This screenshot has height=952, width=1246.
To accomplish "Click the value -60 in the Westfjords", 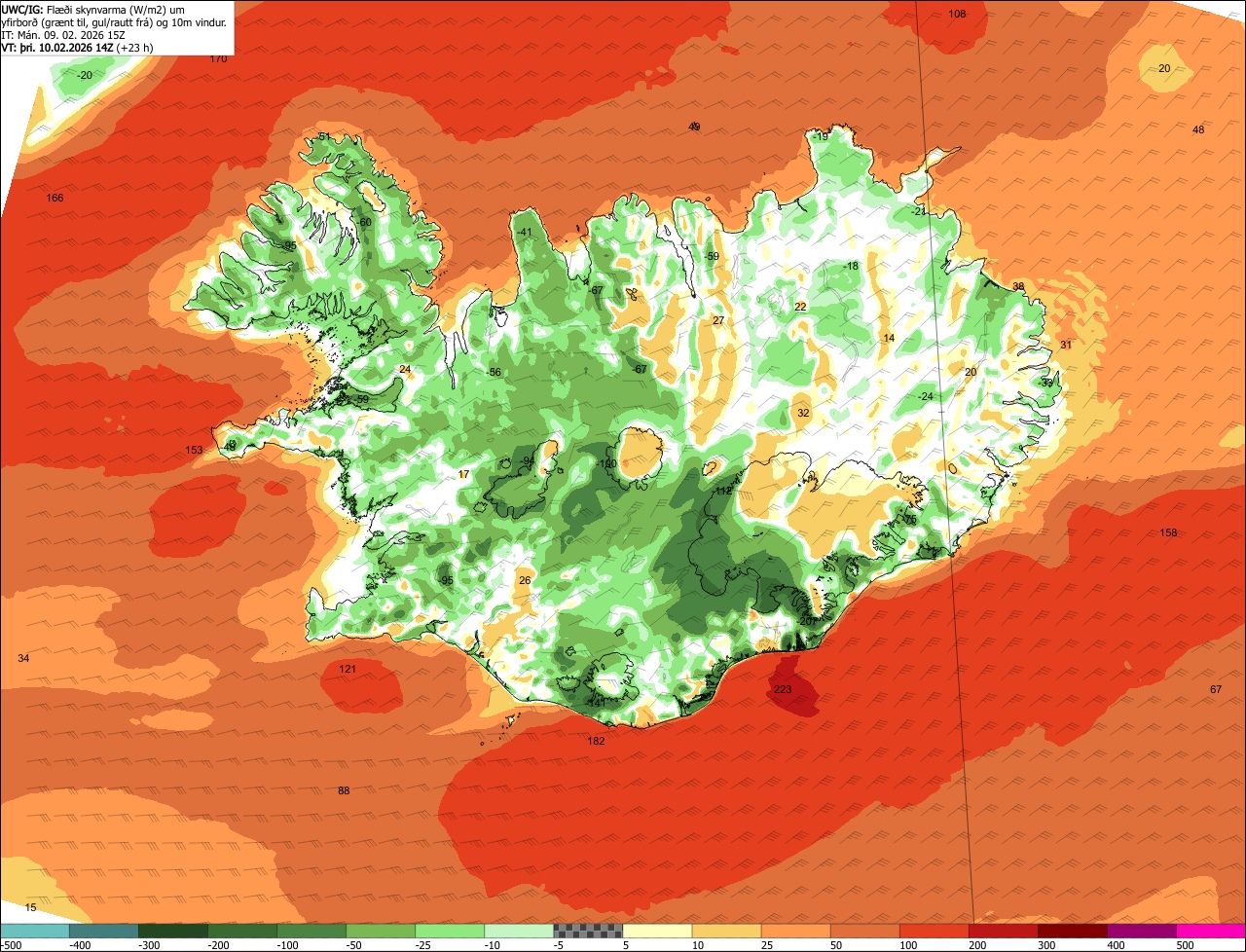I will coord(364,222).
